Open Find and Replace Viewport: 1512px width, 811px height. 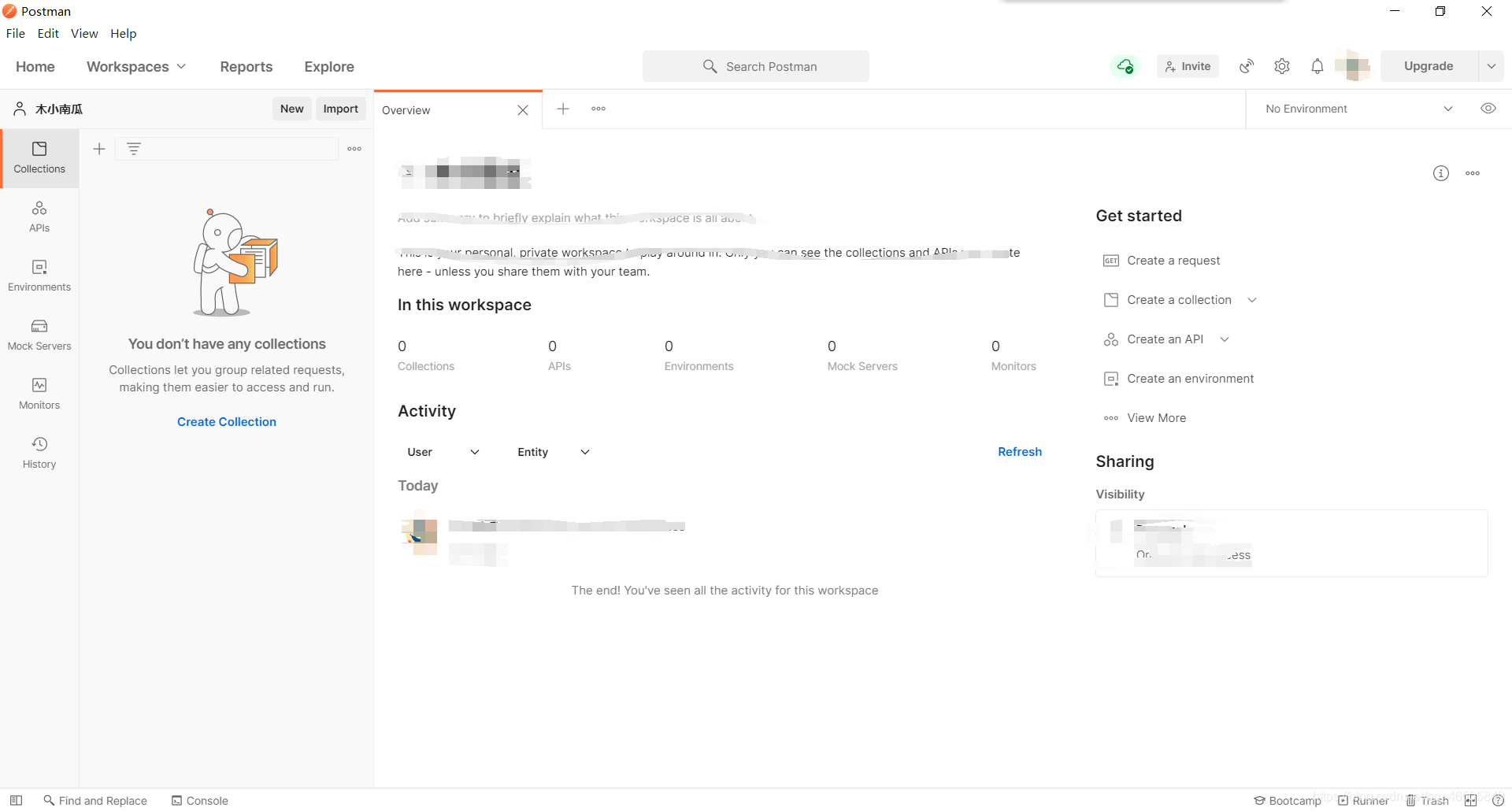click(95, 801)
